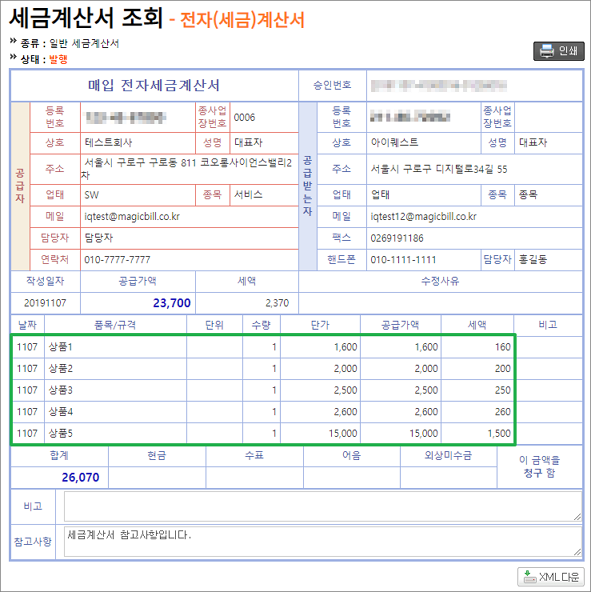Click supplier item type 서비스

(x=248, y=194)
